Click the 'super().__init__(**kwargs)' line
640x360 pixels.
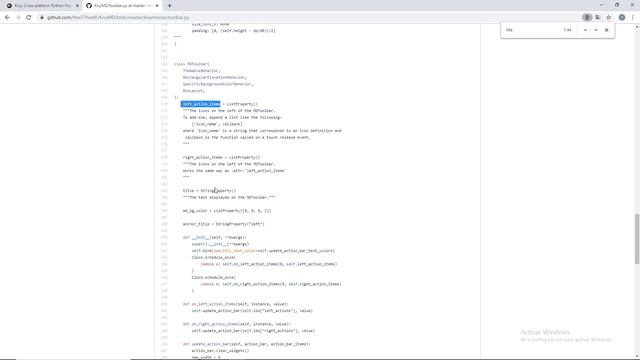(x=220, y=244)
